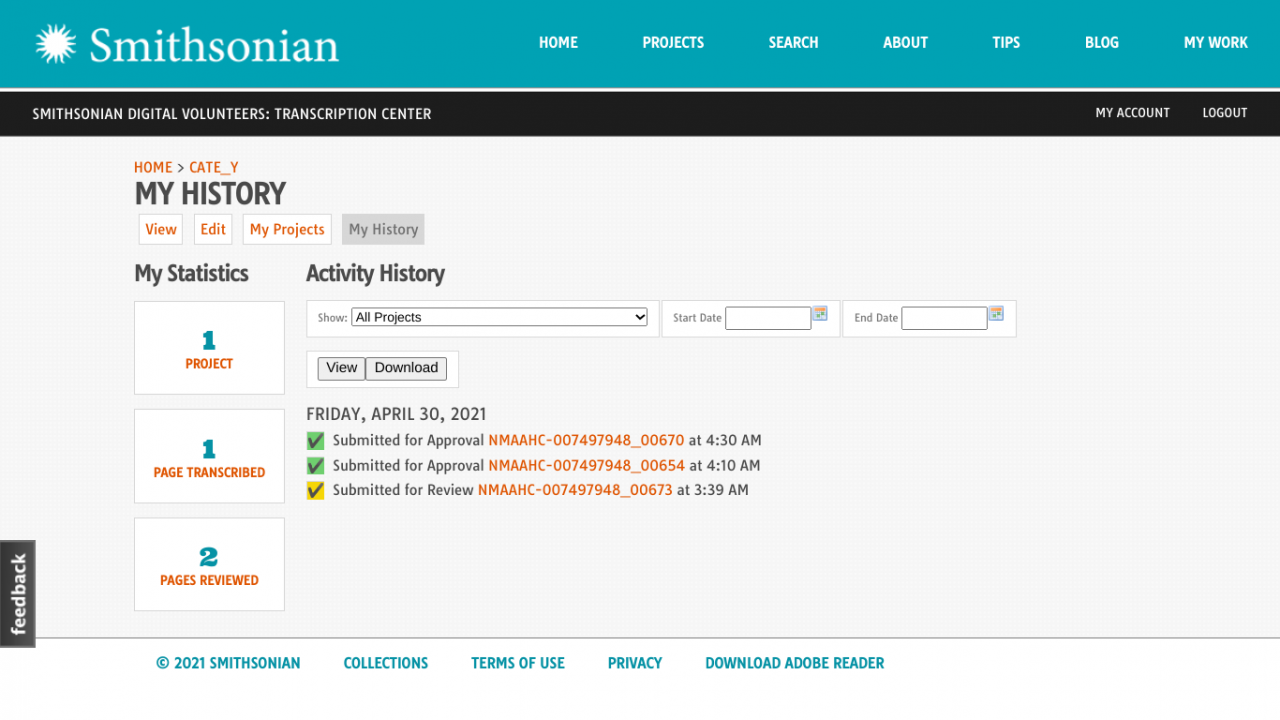The width and height of the screenshot is (1280, 720).
Task: Click the Activity History heading
Action: click(x=375, y=274)
